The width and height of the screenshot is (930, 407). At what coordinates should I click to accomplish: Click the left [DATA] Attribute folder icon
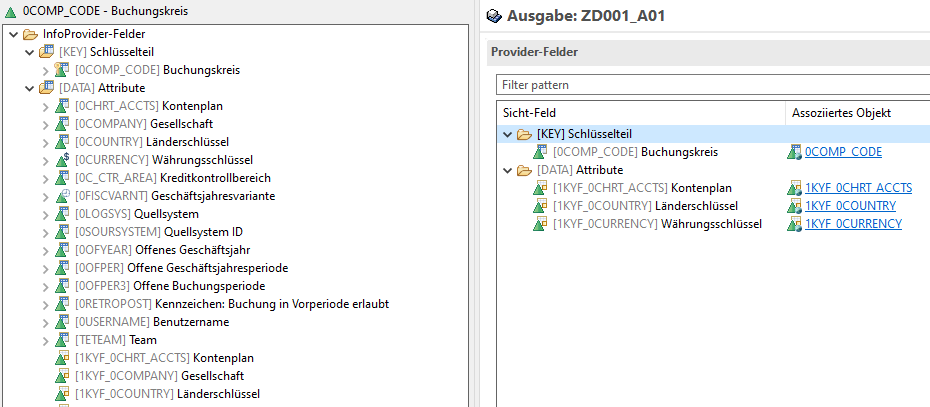coord(46,88)
